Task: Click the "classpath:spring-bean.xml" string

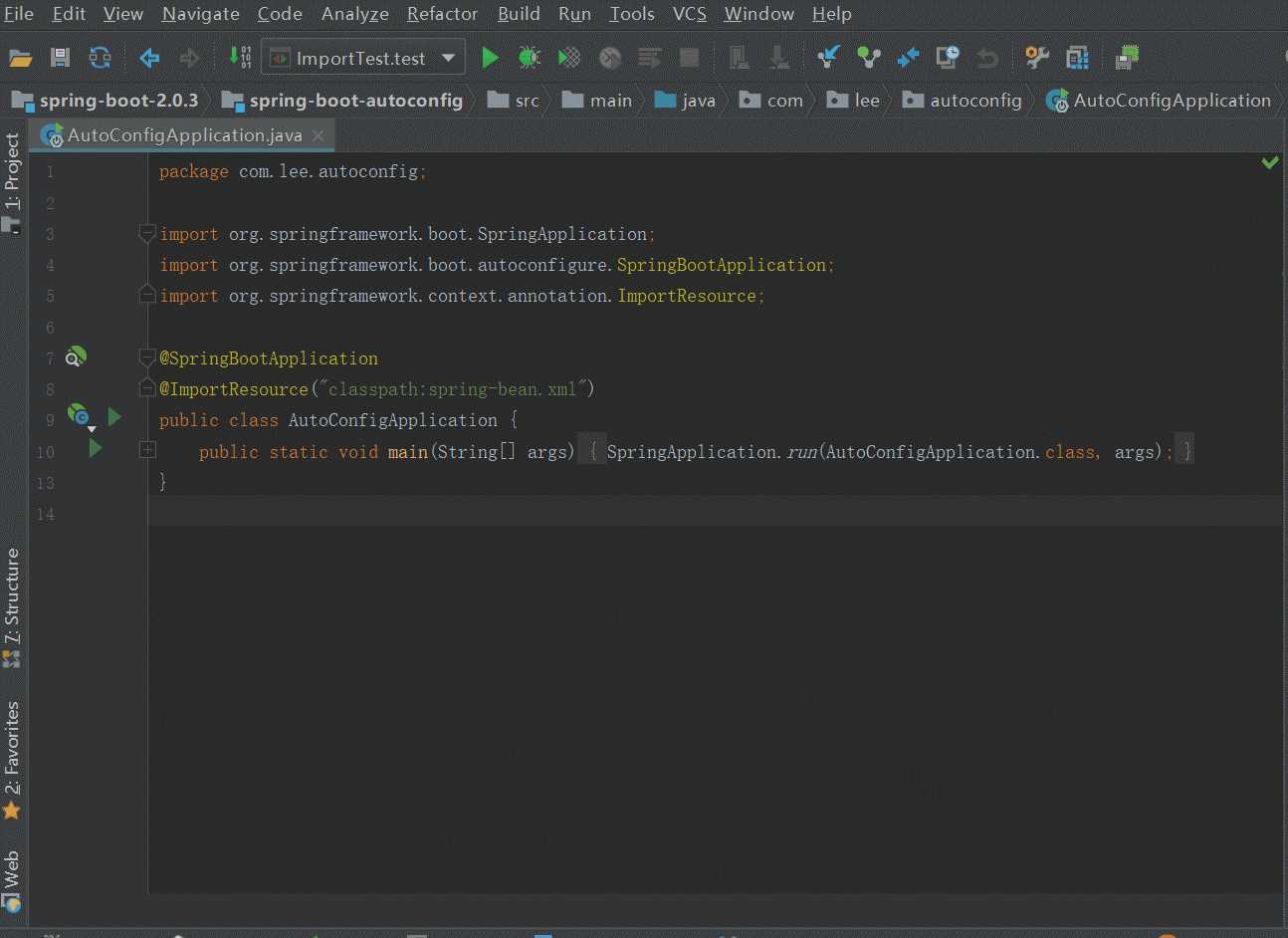Action: [x=452, y=389]
